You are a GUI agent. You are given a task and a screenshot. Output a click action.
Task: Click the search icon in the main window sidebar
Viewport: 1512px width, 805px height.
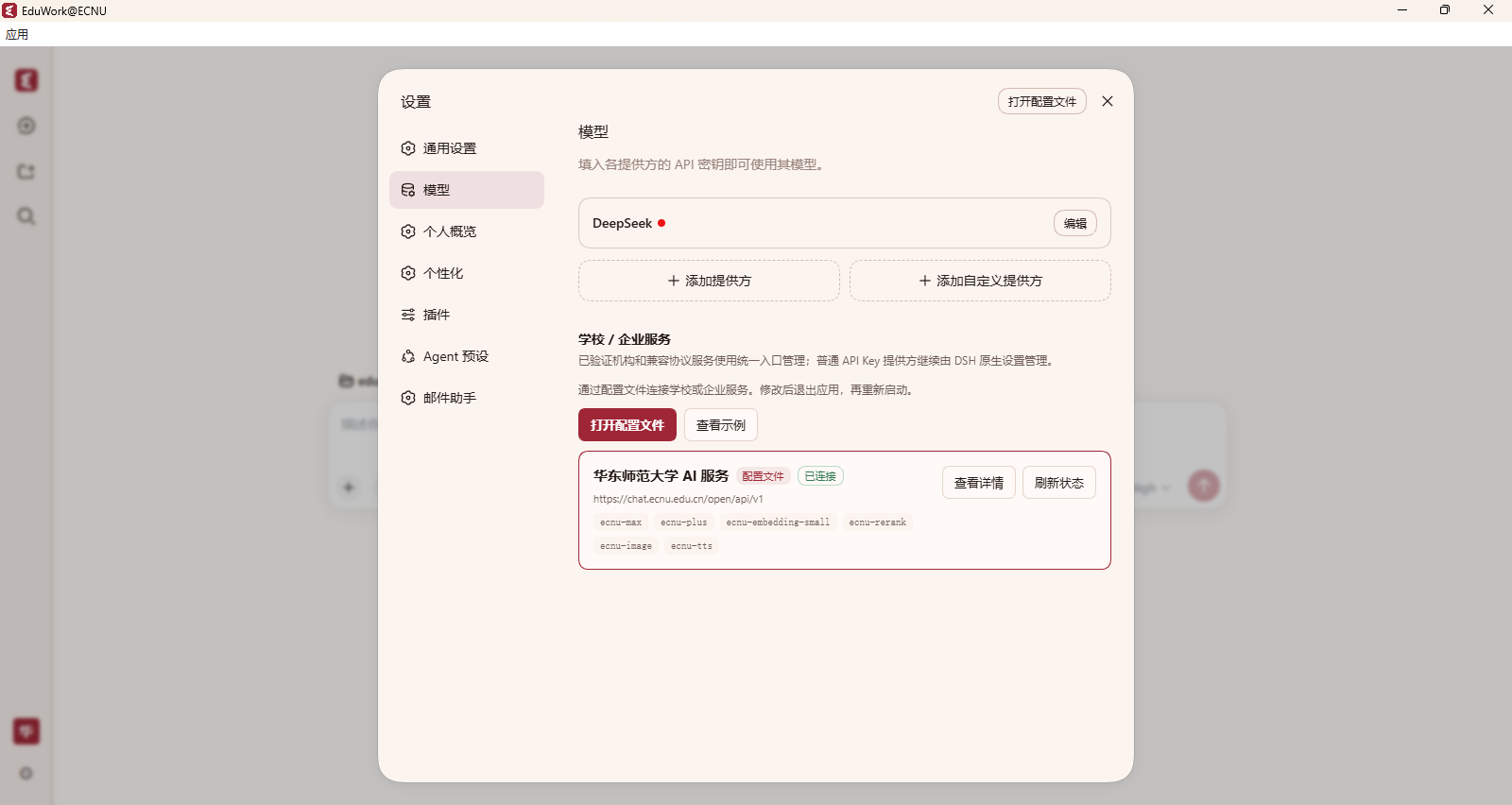26,216
